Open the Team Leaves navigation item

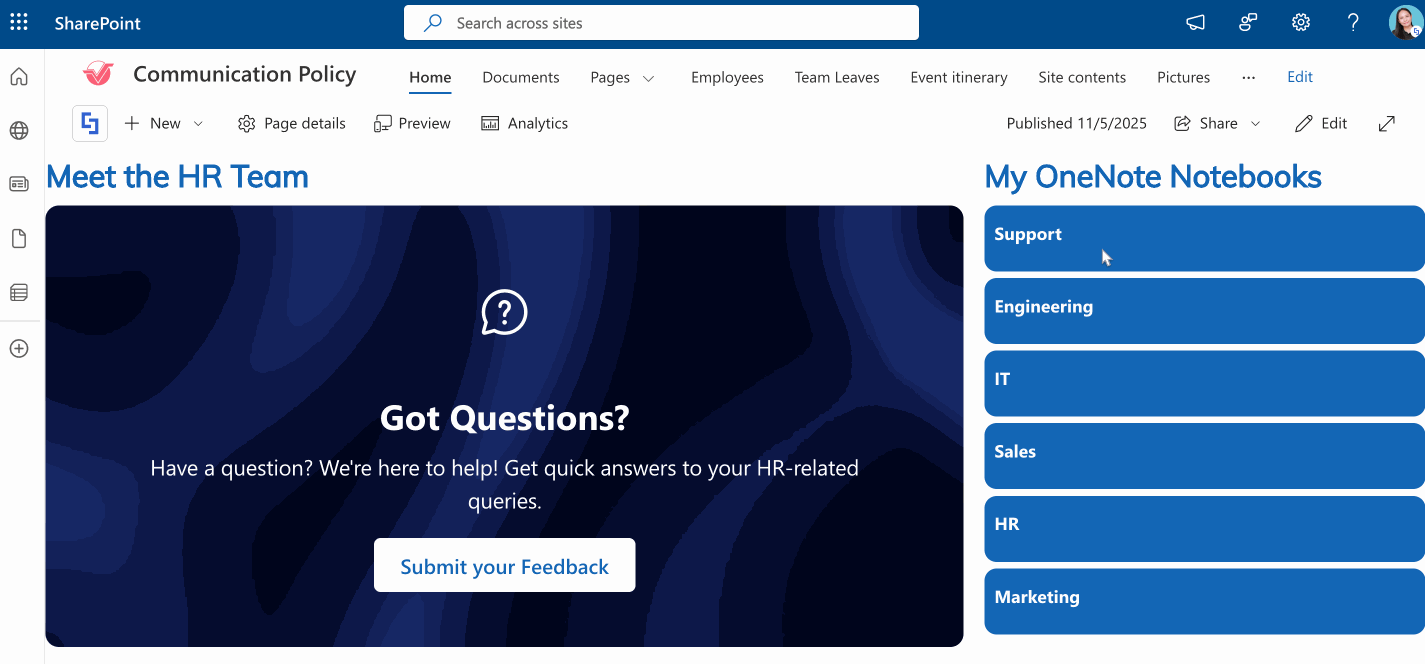click(x=837, y=77)
